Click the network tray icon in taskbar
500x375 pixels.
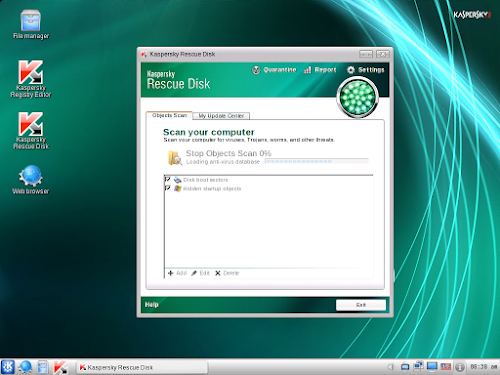coord(418,366)
